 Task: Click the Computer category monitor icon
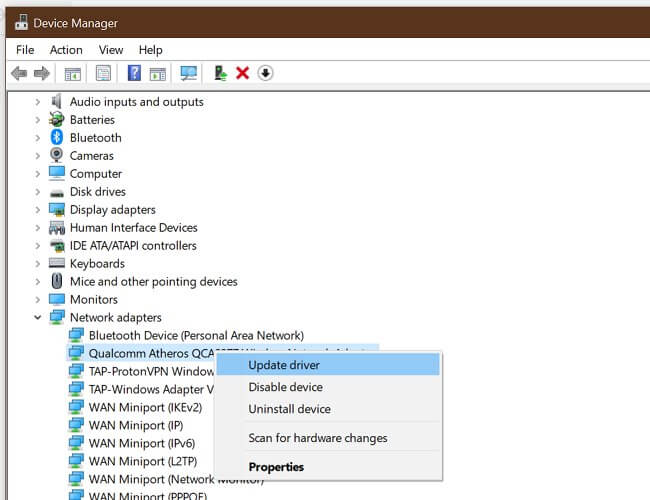tap(57, 173)
